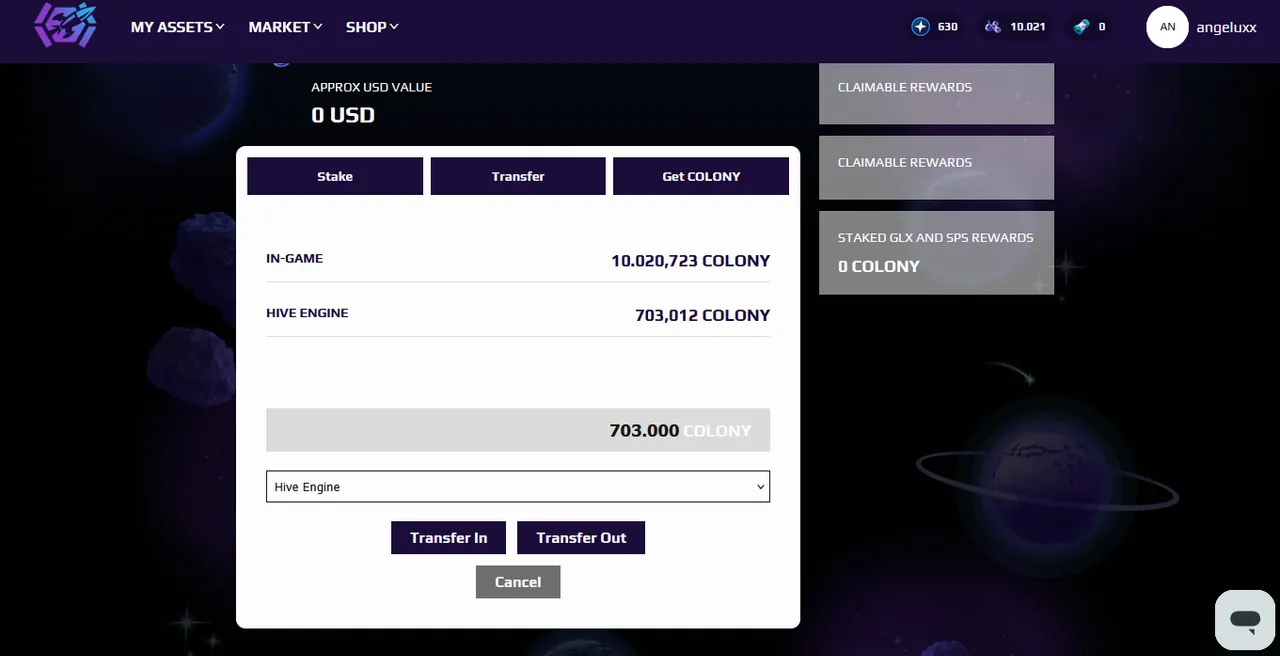The height and width of the screenshot is (656, 1280).
Task: Click the APPROX USD VALUE label
Action: (372, 87)
